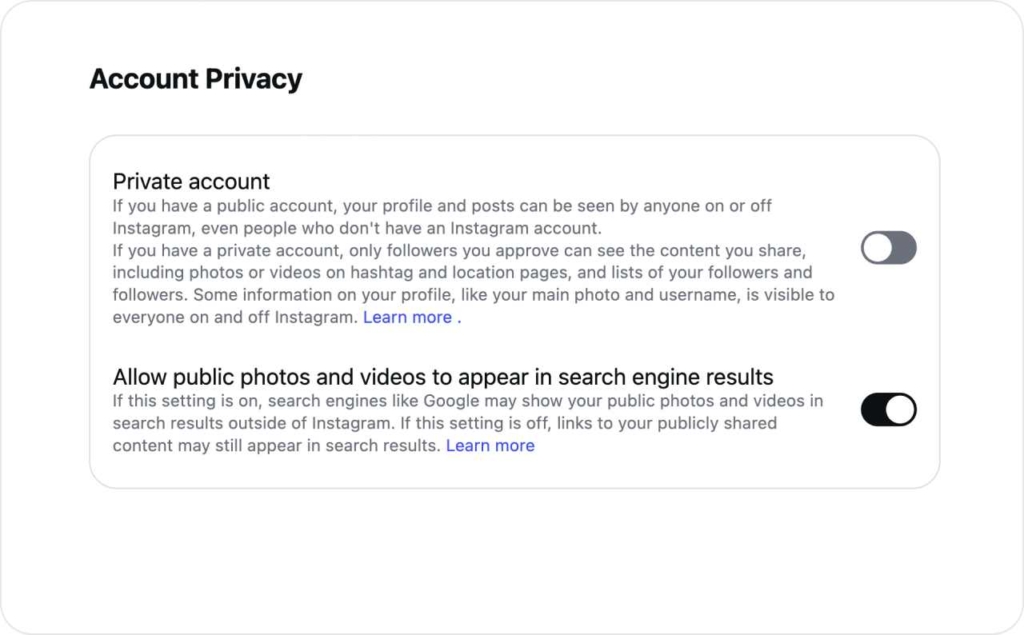Click the blue Learn more link in first section

410,317
